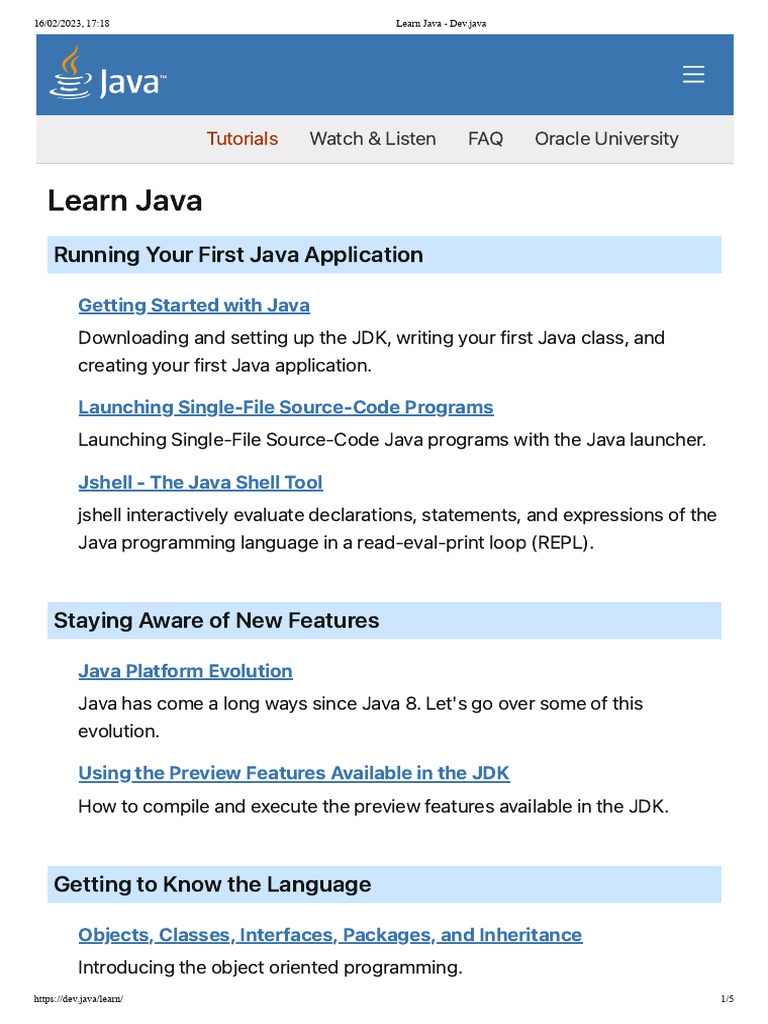Click the Getting to Know the Language heading
The width and height of the screenshot is (768, 1024).
[212, 884]
